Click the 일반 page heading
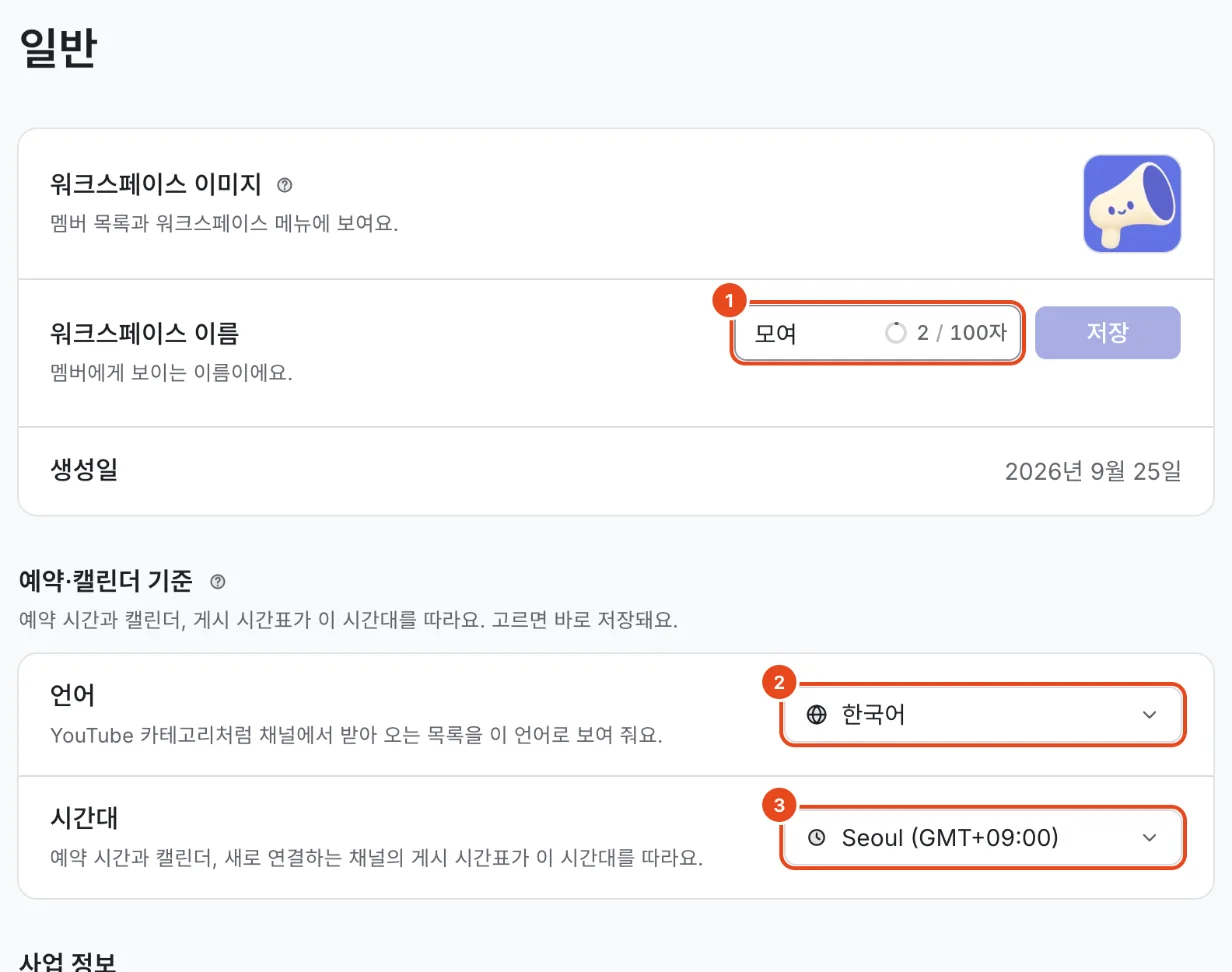 58,48
